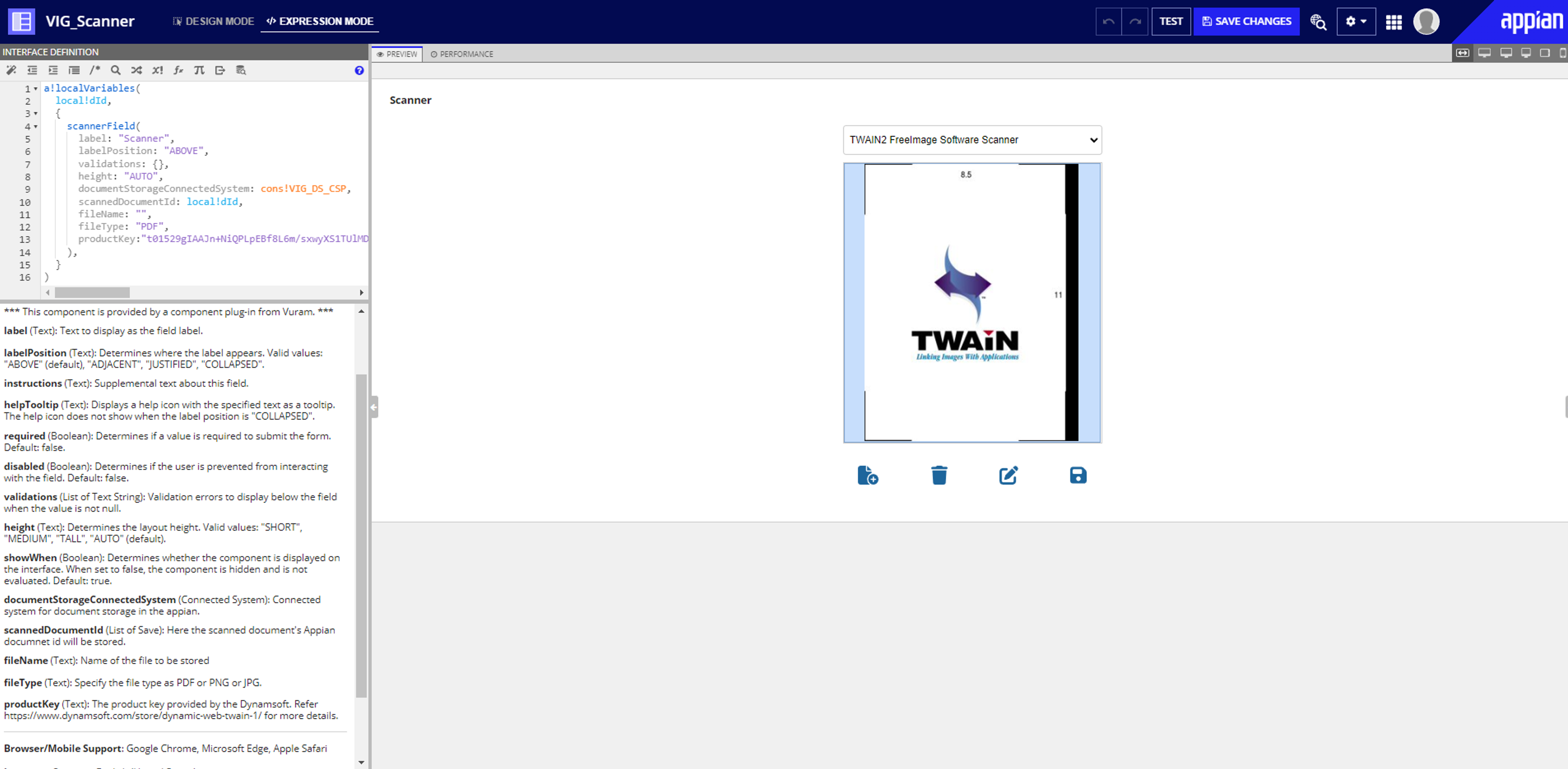This screenshot has height=769, width=1568.
Task: Click the indent code icon
Action: (53, 71)
